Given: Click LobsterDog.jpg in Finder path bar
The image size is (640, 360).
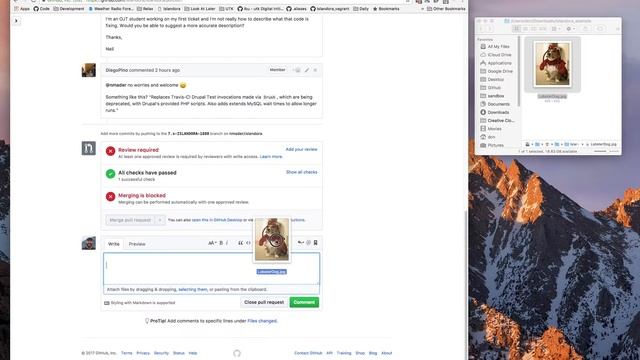Looking at the screenshot, I should (x=602, y=144).
